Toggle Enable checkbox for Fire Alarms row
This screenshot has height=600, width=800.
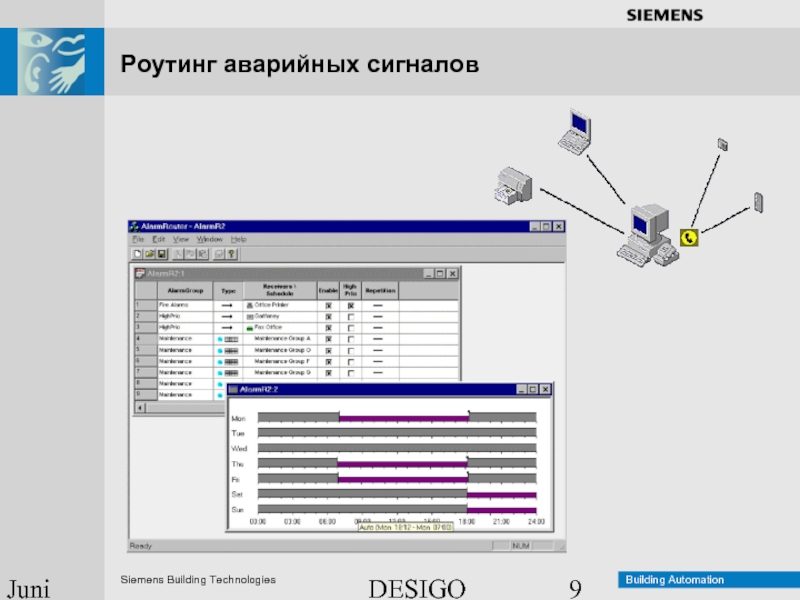coord(329,306)
